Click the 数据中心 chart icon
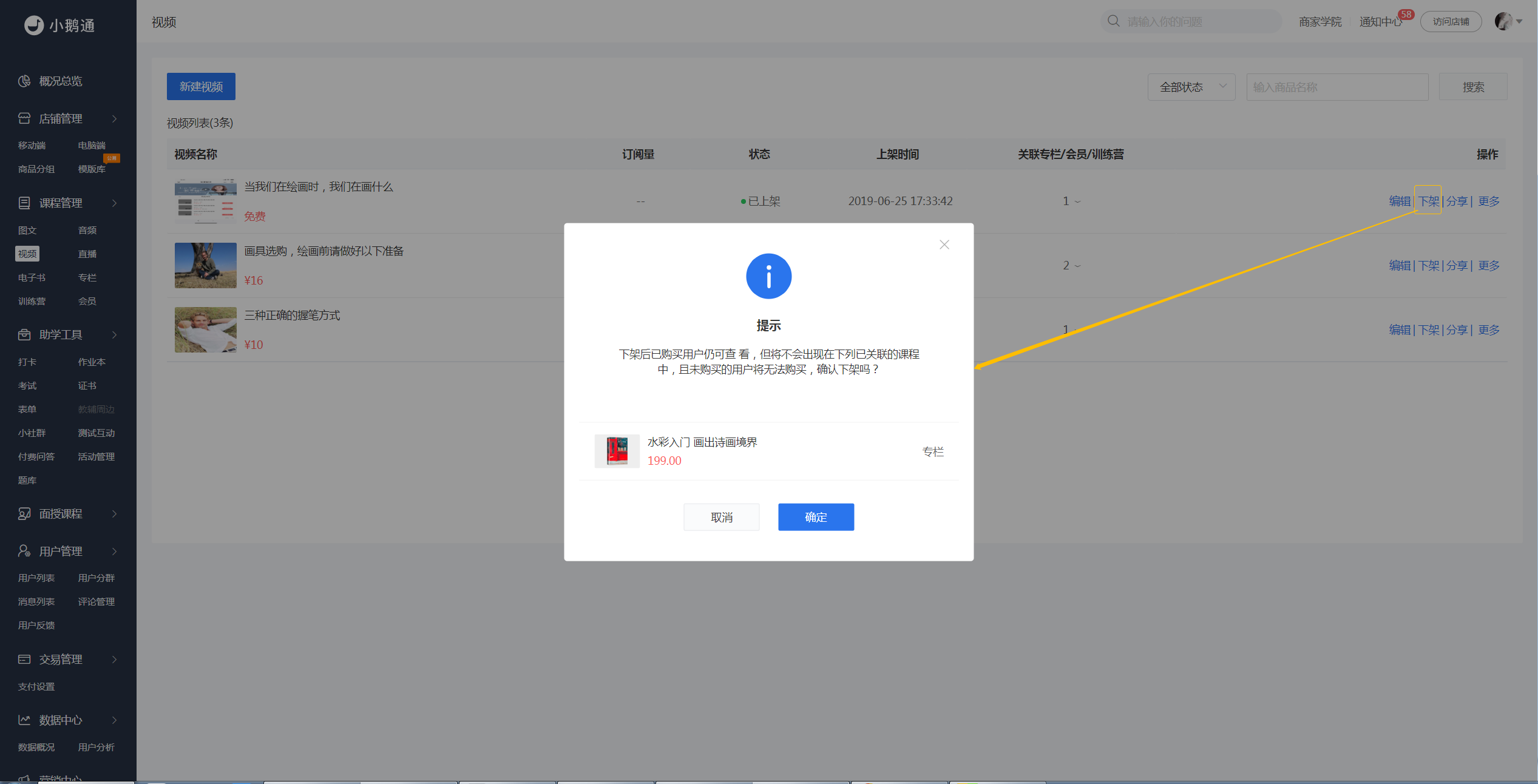Viewport: 1538px width, 784px height. 24,720
